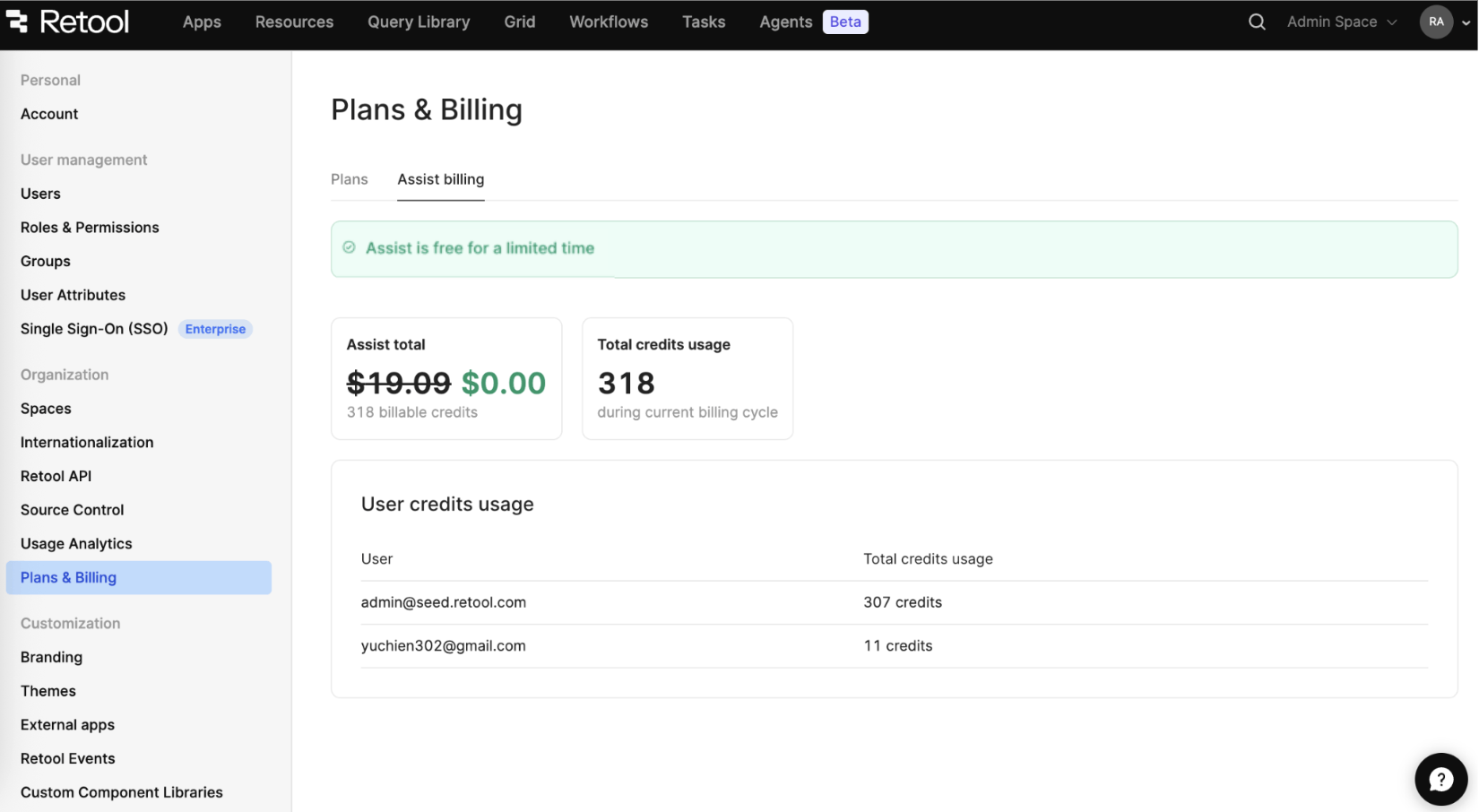Image resolution: width=1479 pixels, height=812 pixels.
Task: Open the Apps menu
Action: pos(202,22)
